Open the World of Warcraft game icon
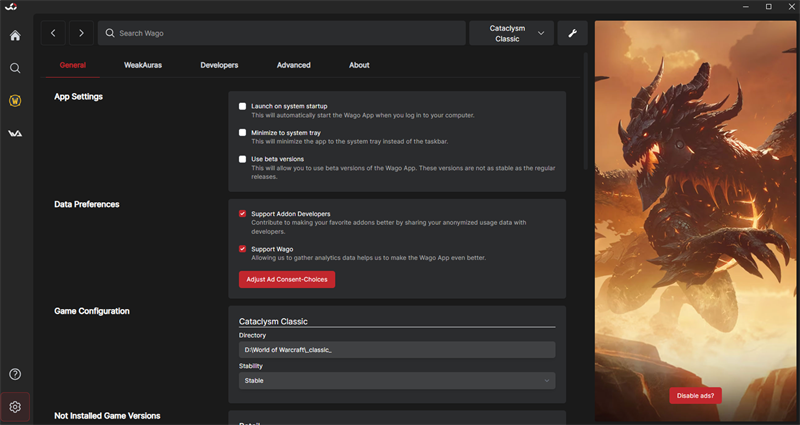Viewport: 800px width, 425px height. [x=15, y=101]
